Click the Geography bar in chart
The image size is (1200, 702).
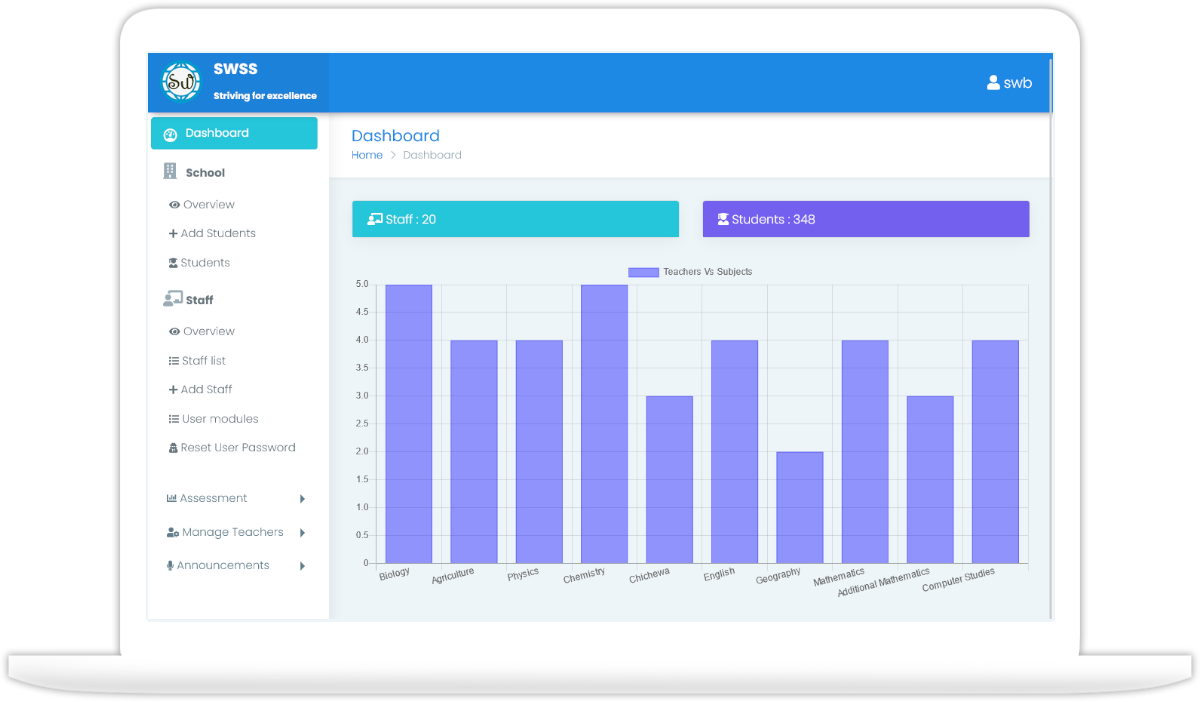(799, 507)
